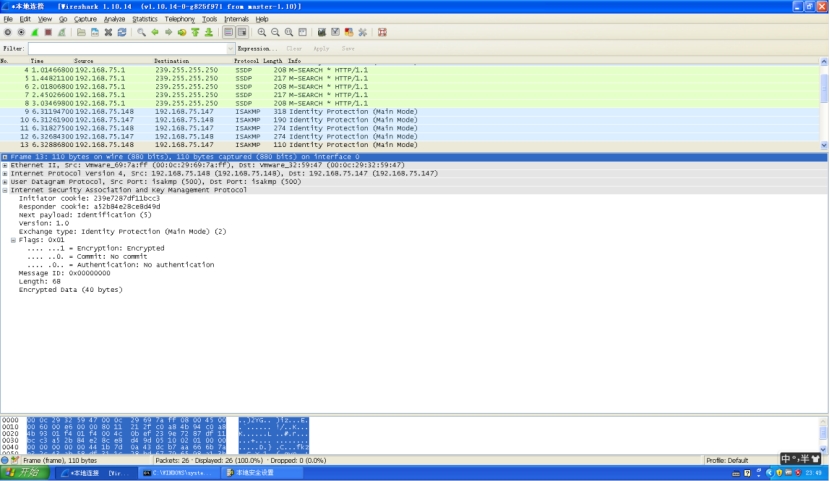Collapse the Flags: 0x01 subtree
The image size is (830, 481).
pos(14,240)
